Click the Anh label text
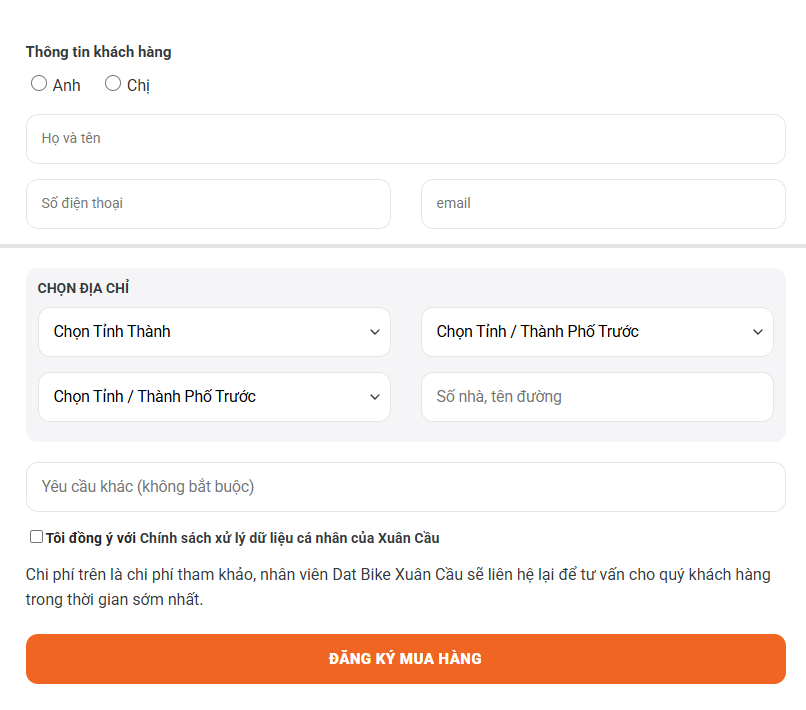This screenshot has width=806, height=710. point(67,85)
